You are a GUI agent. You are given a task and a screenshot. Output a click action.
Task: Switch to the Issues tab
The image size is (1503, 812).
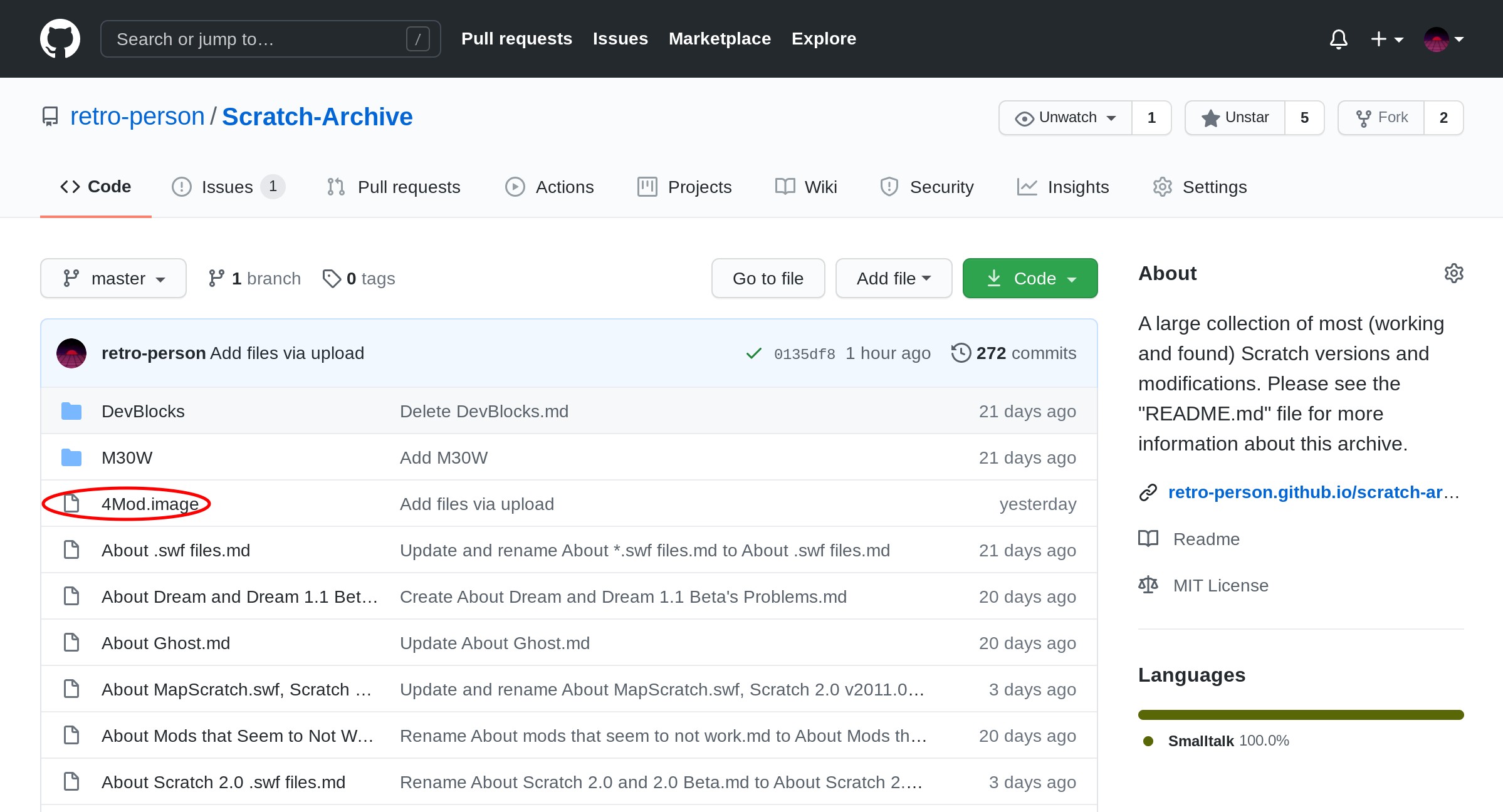coord(227,187)
